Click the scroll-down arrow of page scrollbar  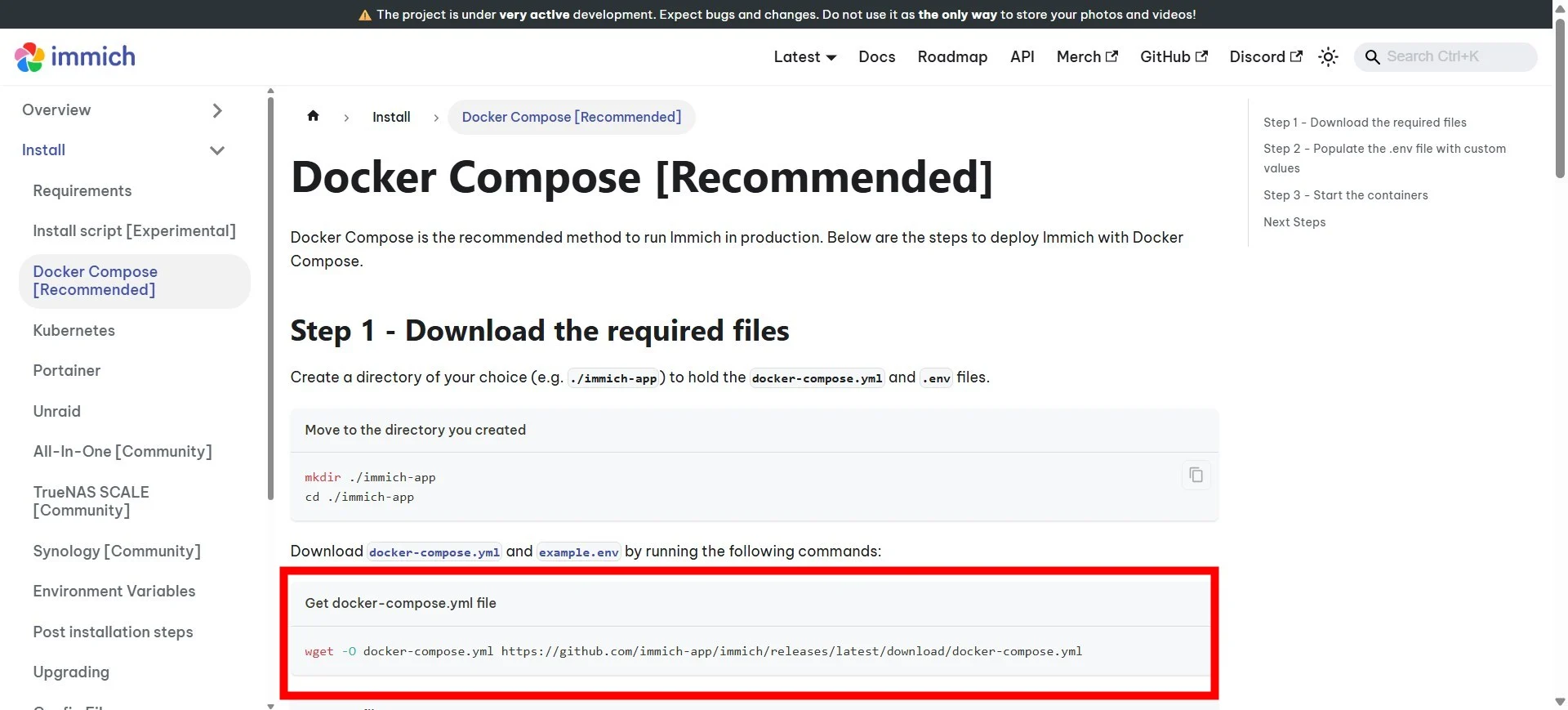coord(1560,702)
